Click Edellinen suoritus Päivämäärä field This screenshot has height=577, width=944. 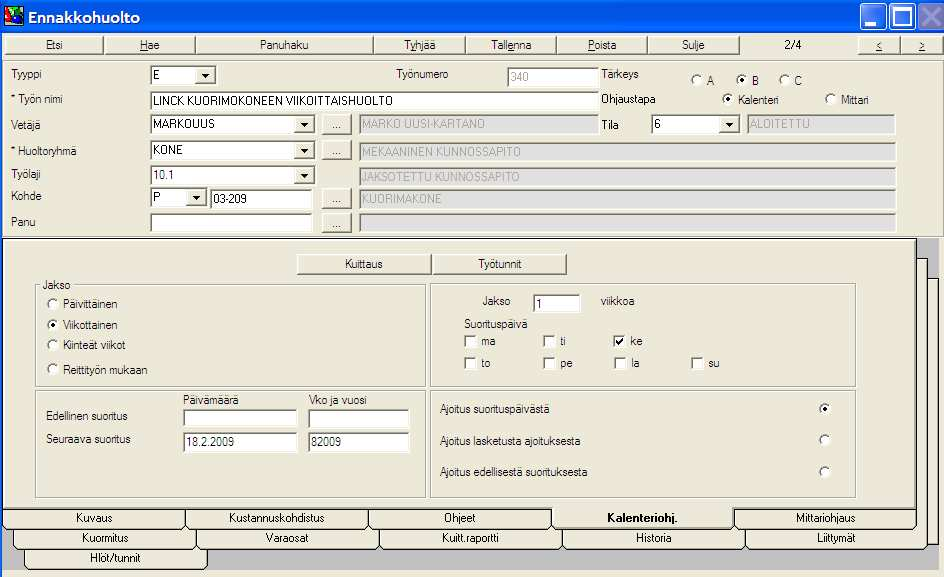pos(240,417)
